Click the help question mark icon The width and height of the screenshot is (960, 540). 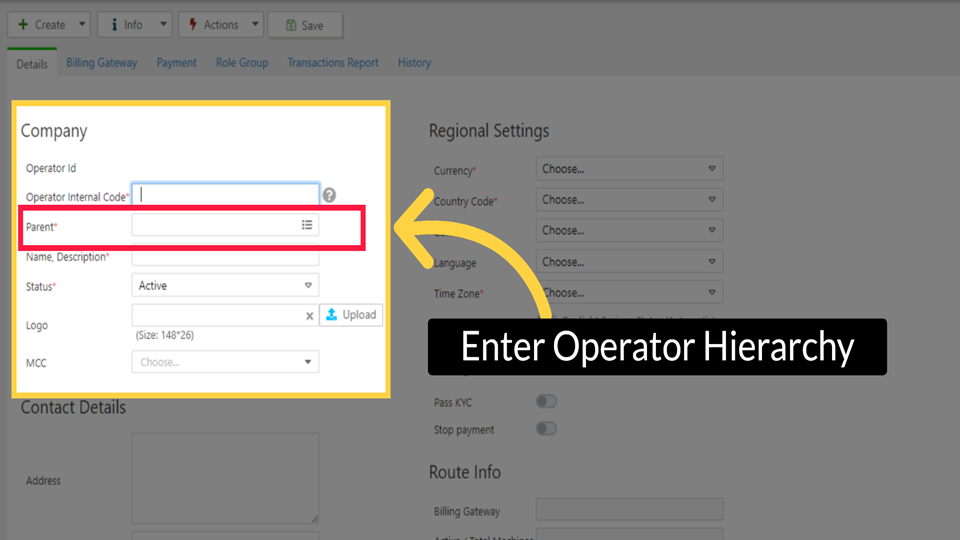[329, 196]
